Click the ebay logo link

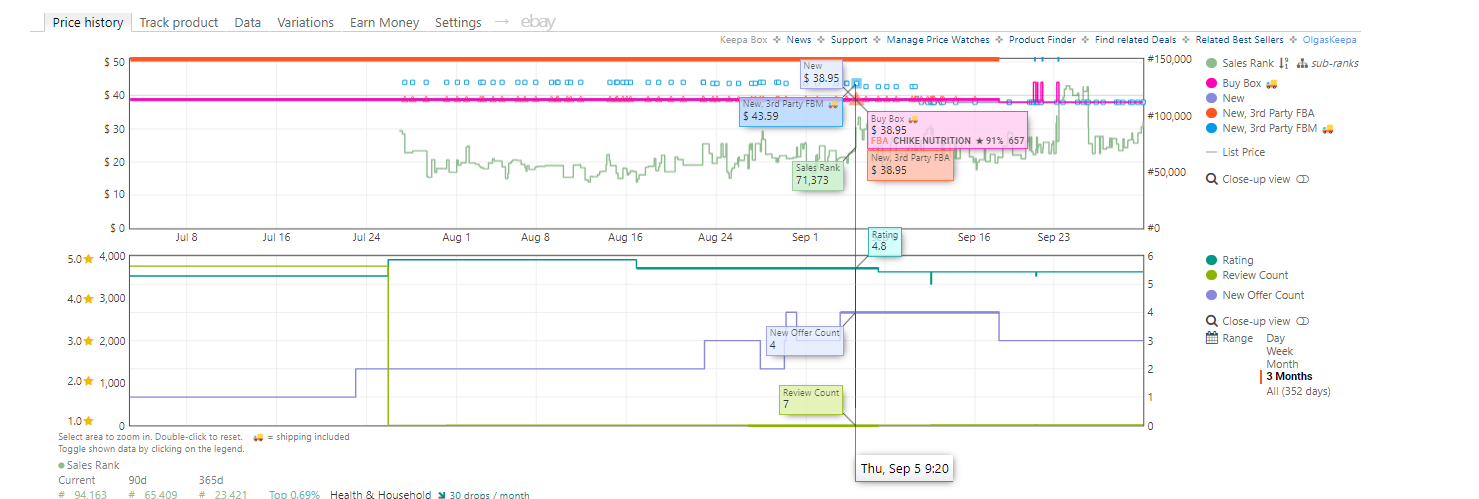tap(538, 22)
